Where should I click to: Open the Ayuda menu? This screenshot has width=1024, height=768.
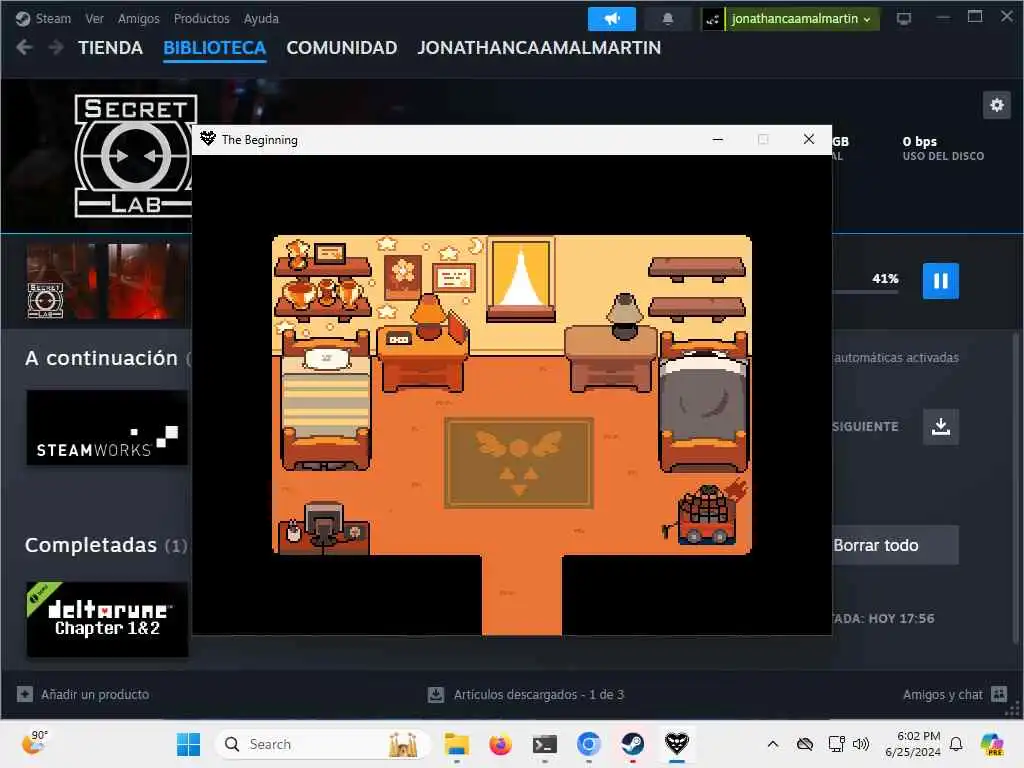pos(261,18)
